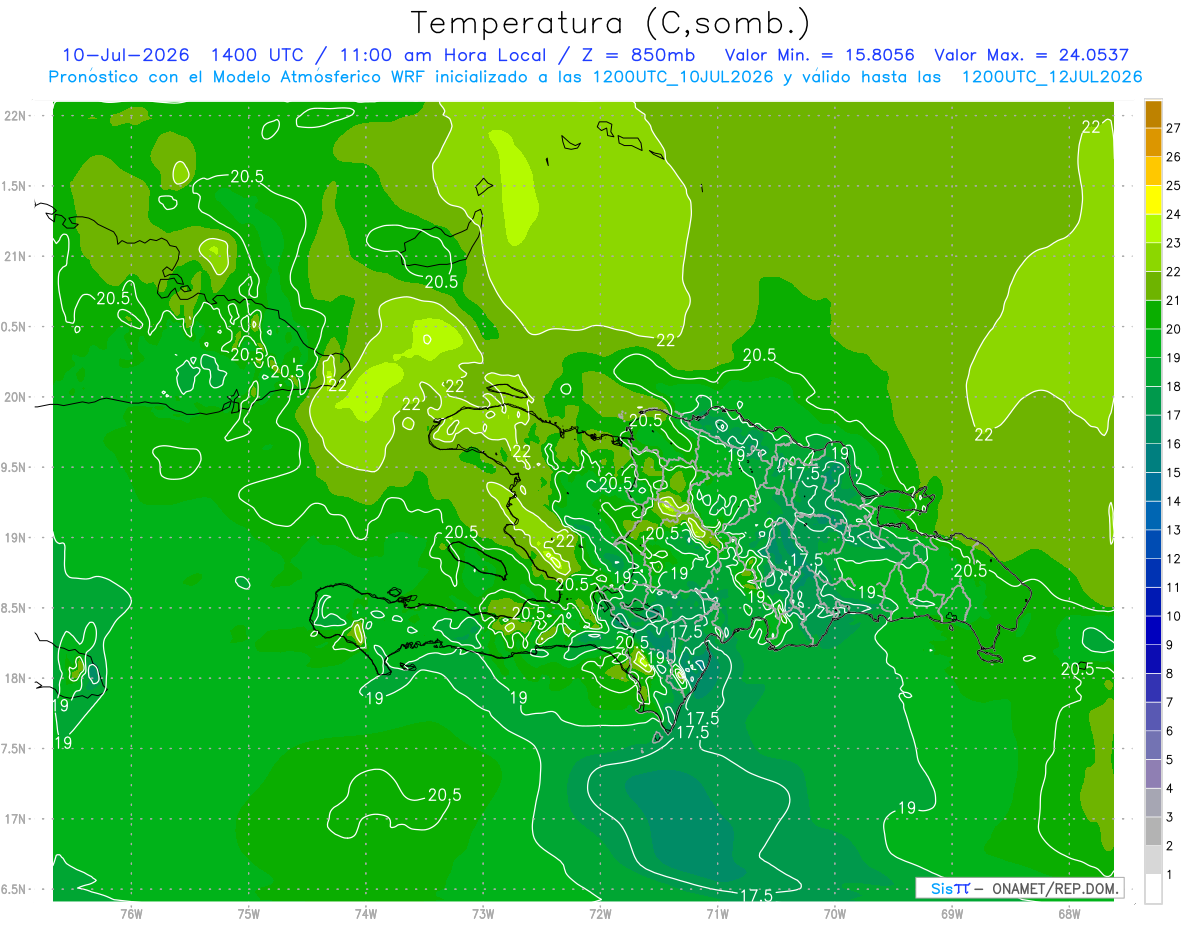This screenshot has height=927, width=1200.
Task: Select the legend swatch between 21 and 22
Action: 1153,286
